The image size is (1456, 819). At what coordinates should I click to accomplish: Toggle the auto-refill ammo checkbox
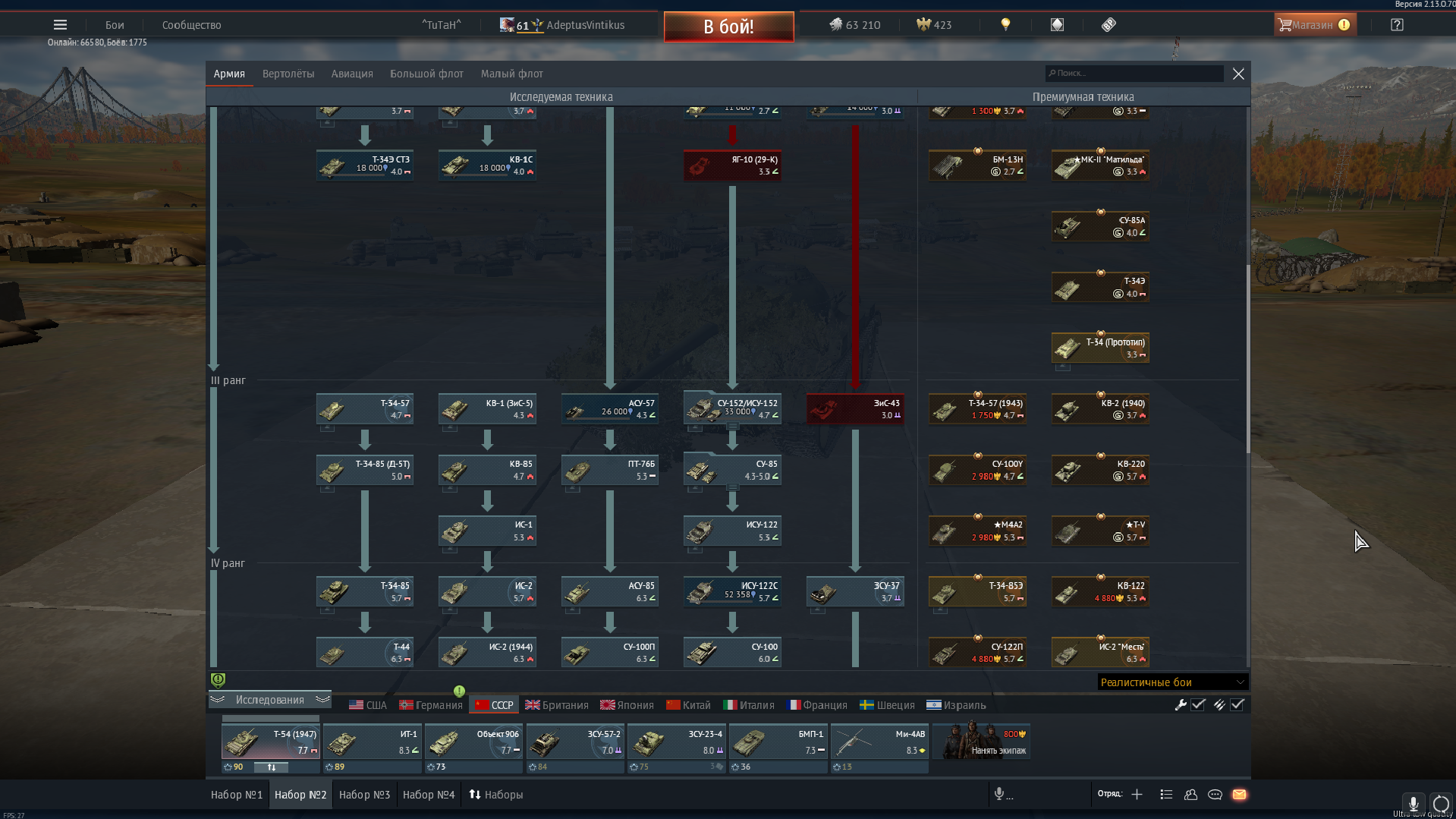(x=1237, y=704)
